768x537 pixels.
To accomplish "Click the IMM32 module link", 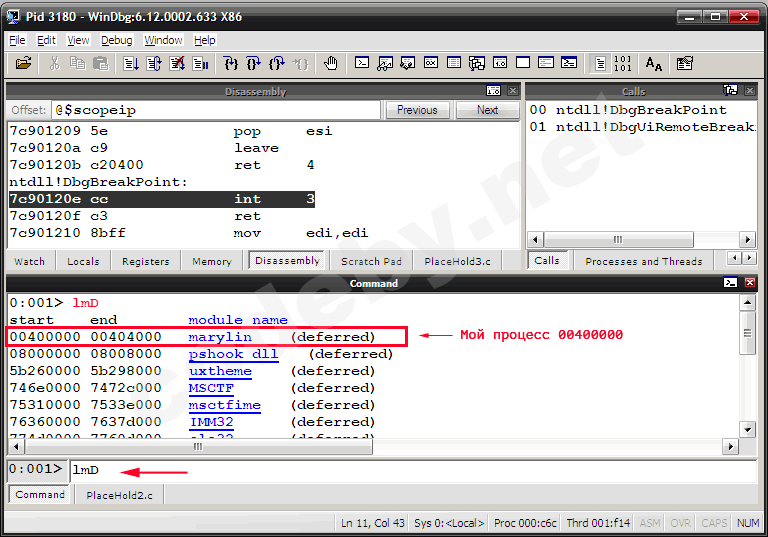I will click(211, 422).
